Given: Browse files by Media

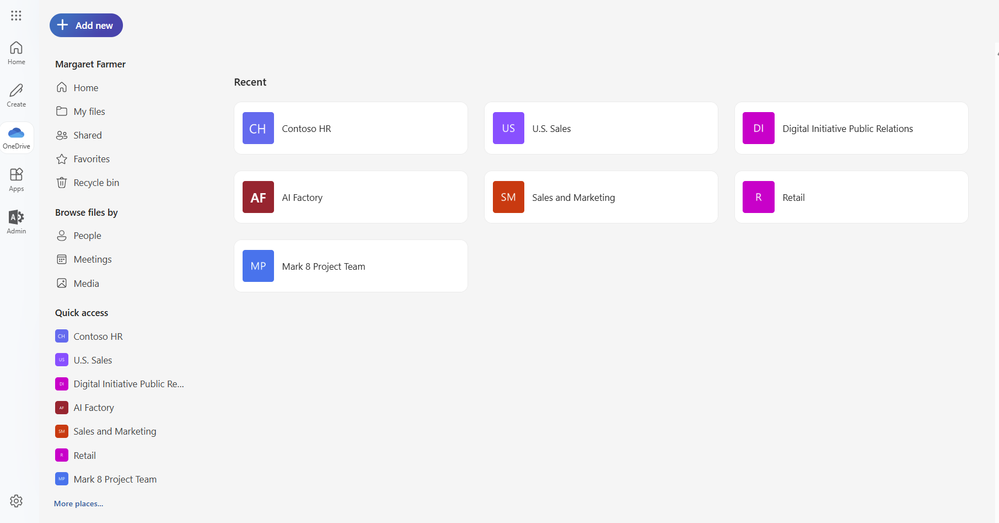Looking at the screenshot, I should click(x=86, y=283).
